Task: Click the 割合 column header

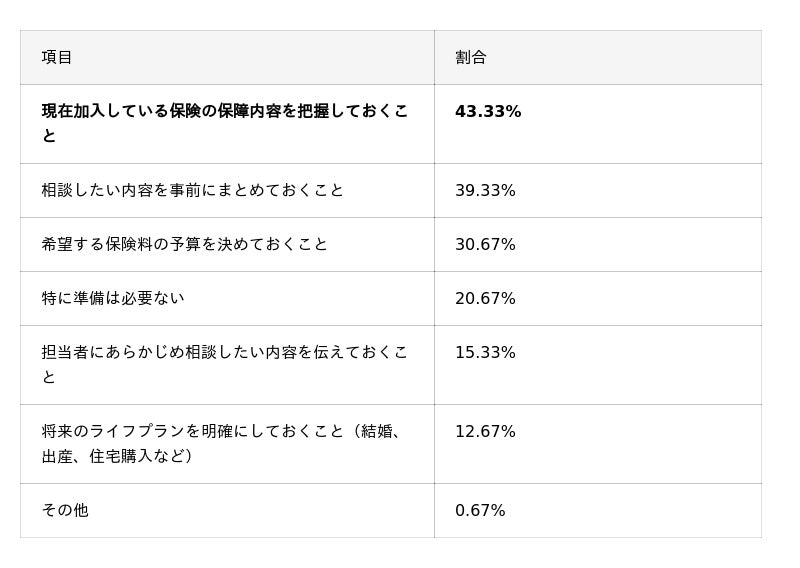Action: 470,58
